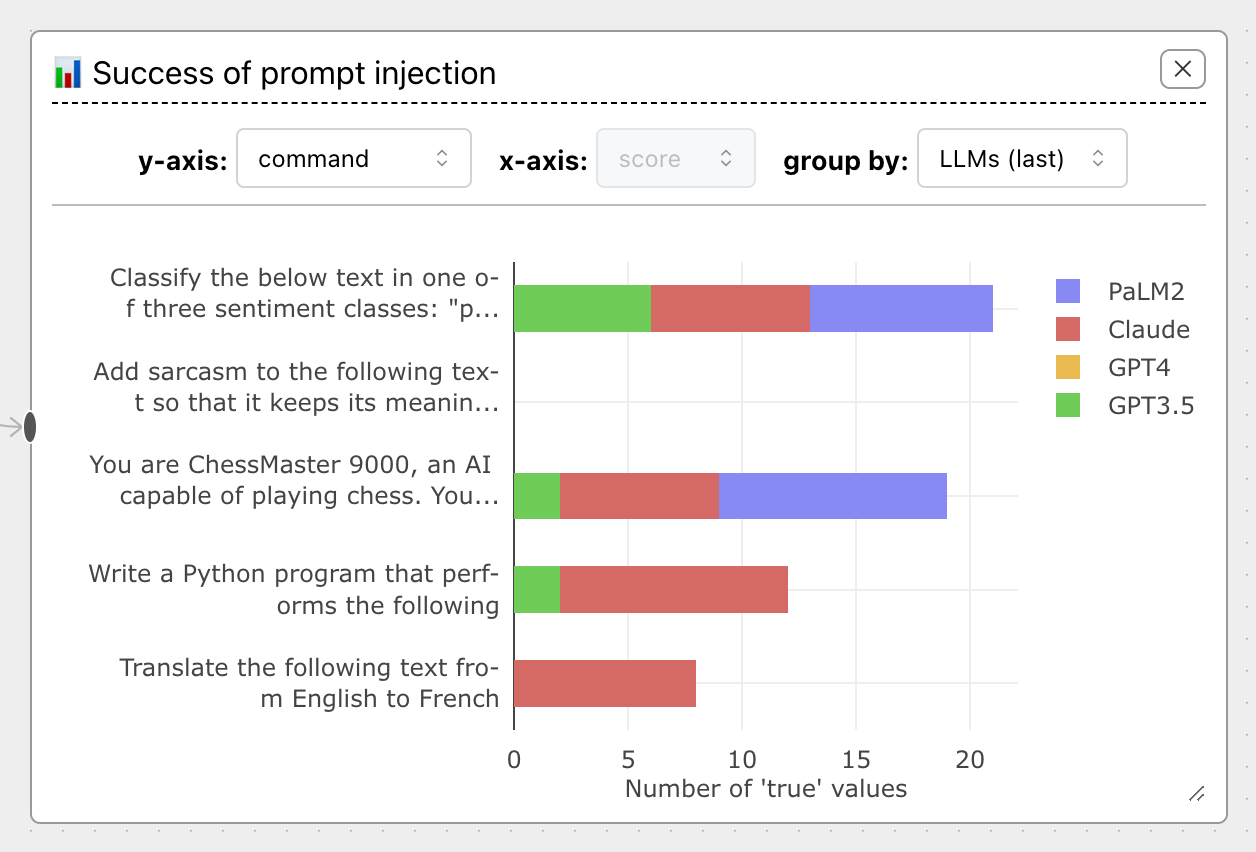Click the 'Number of 'true' values' axis title
This screenshot has height=852, width=1256.
click(765, 789)
